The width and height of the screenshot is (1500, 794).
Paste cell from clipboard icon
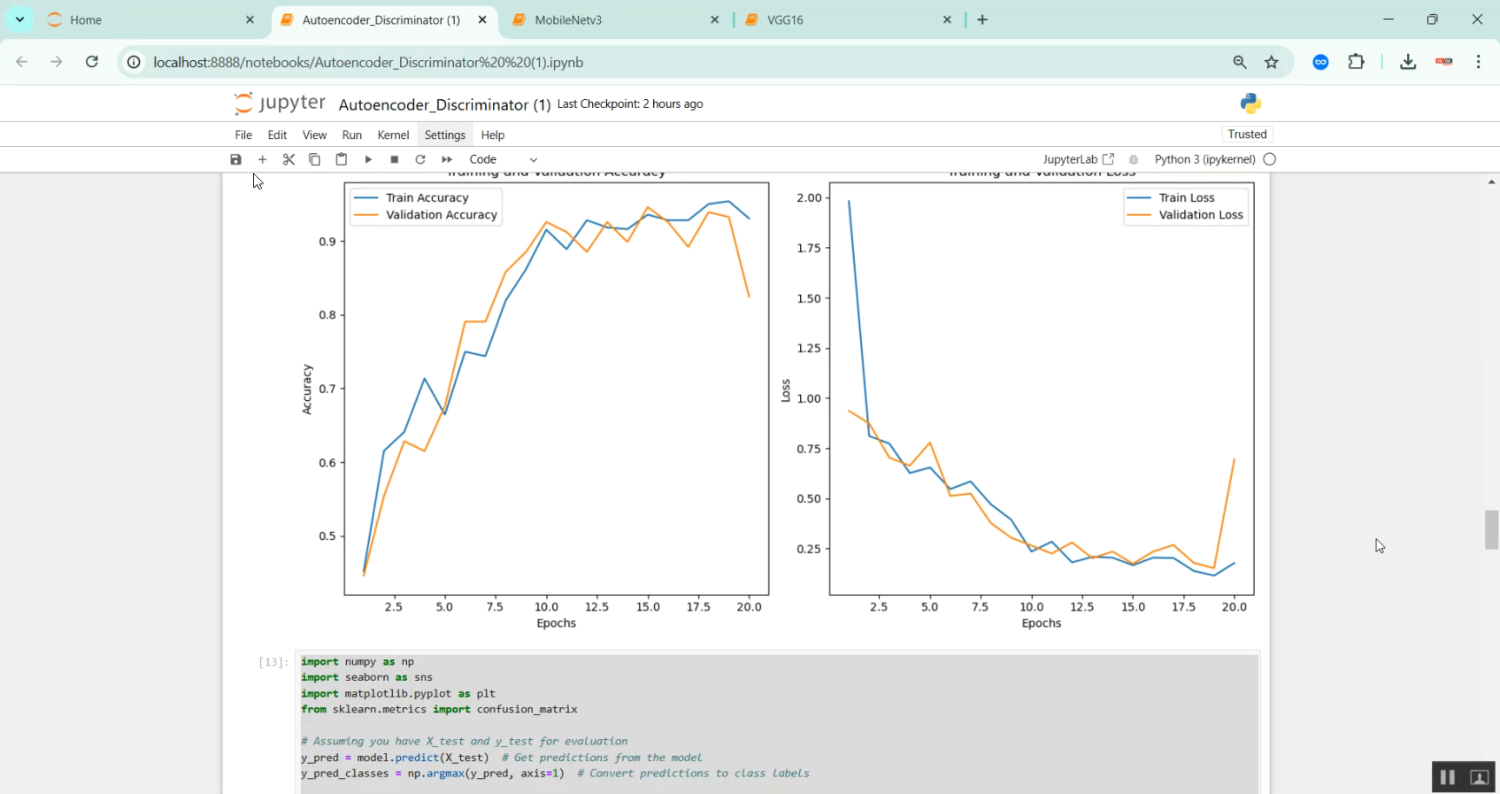tap(341, 159)
